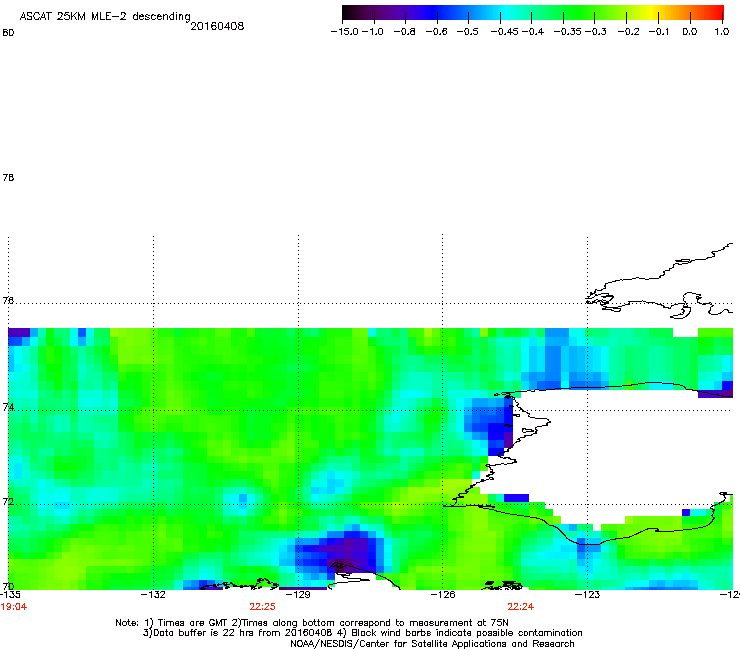The image size is (740, 650).
Task: Click the title 'ASCAT 25KM MLE-2 descending'
Action: 105,17
